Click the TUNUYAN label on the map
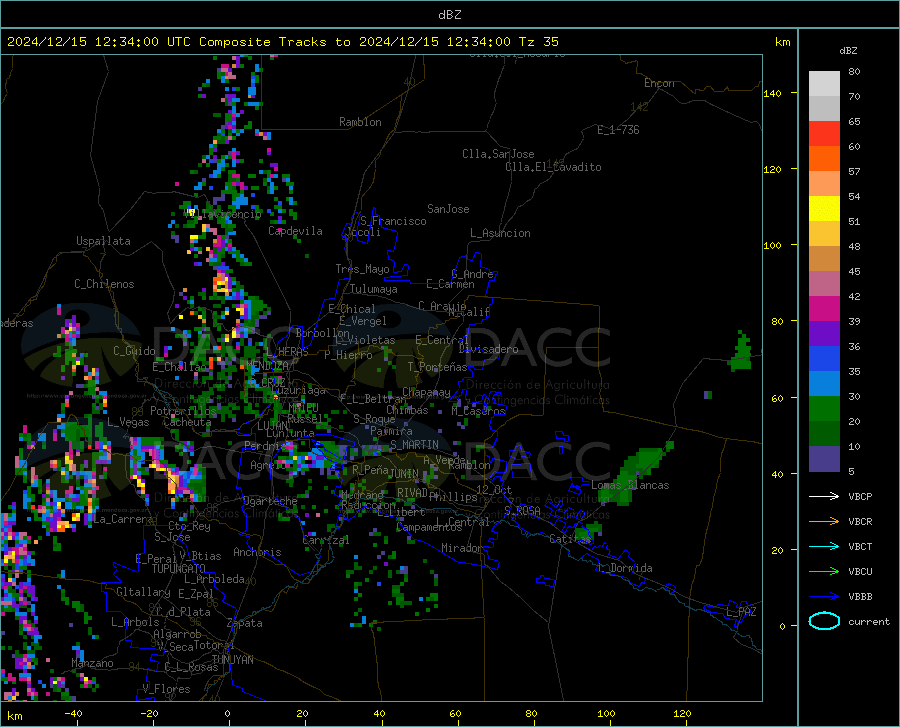 click(x=232, y=659)
